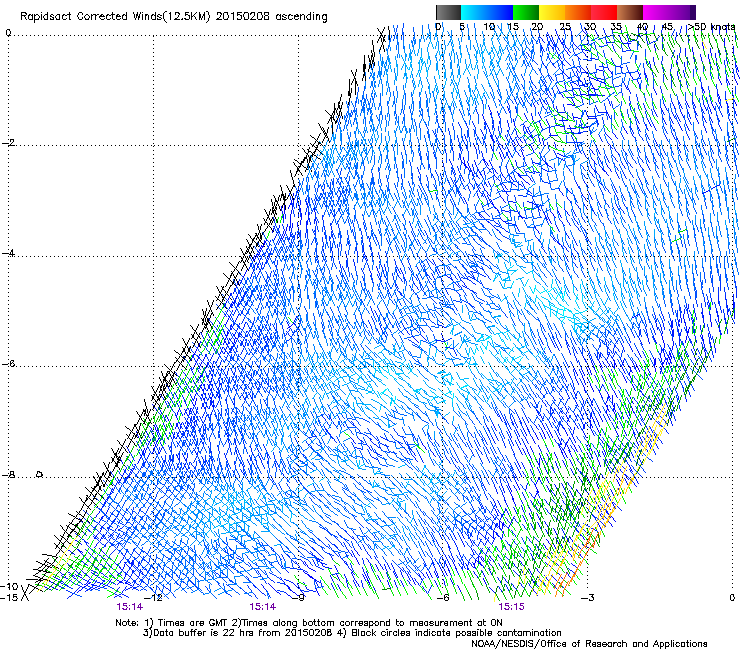Click the '20150208 ascending' title text
Image resolution: width=740 pixels, height=650 pixels.
click(x=271, y=17)
